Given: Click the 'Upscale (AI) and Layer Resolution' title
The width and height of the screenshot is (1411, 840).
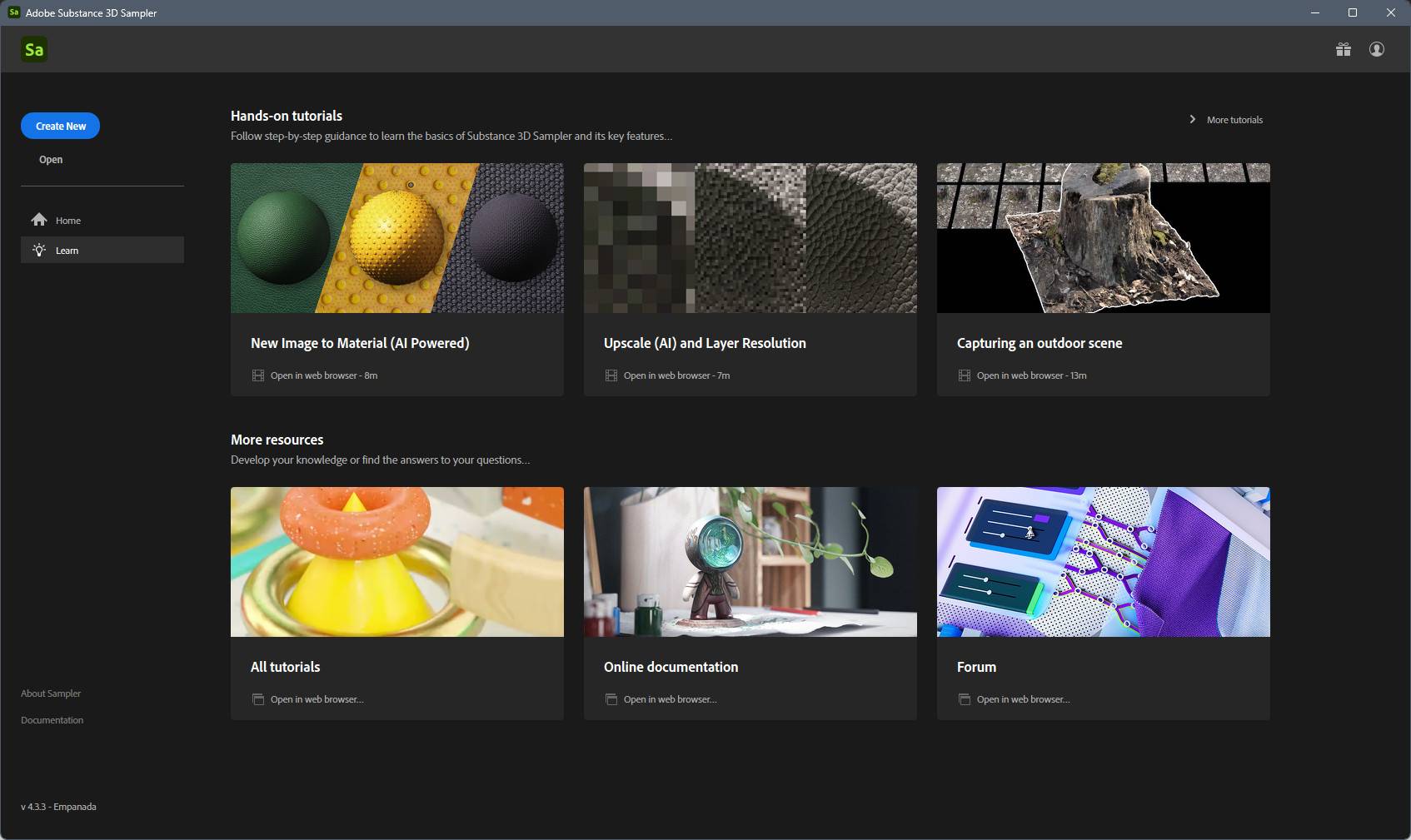Looking at the screenshot, I should click(705, 343).
